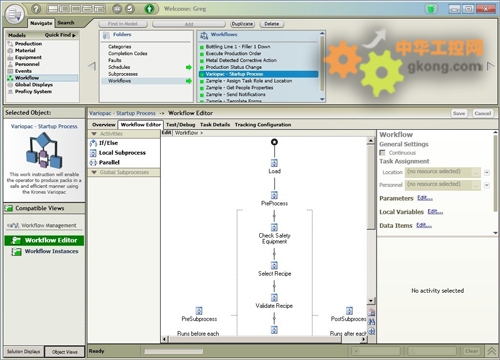This screenshot has height=360, width=500.
Task: Switch to the Navigate tab
Action: click(x=41, y=23)
